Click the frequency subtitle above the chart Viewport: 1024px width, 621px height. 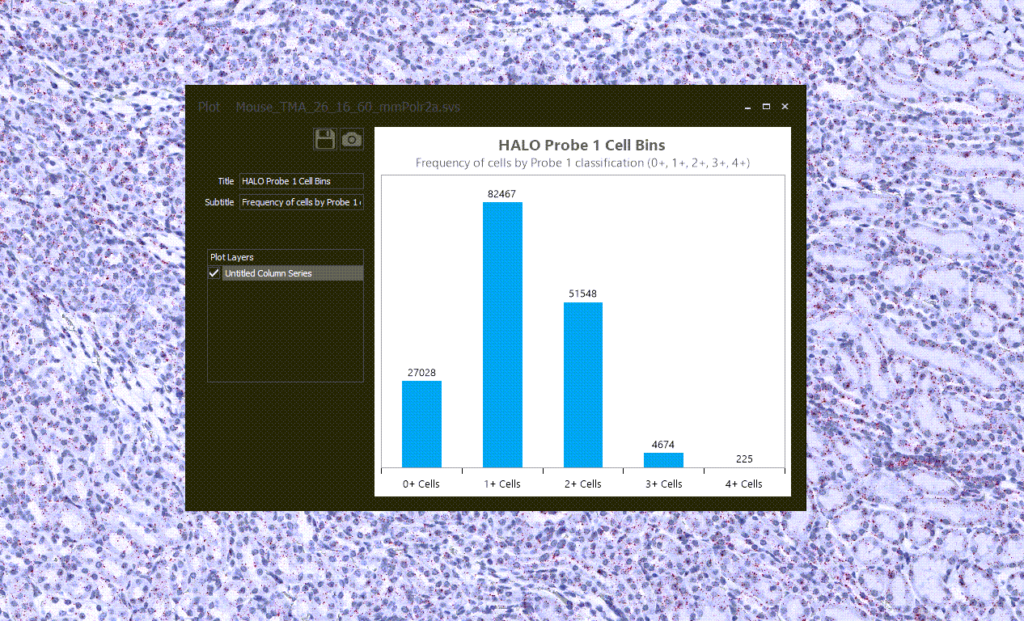coord(581,163)
